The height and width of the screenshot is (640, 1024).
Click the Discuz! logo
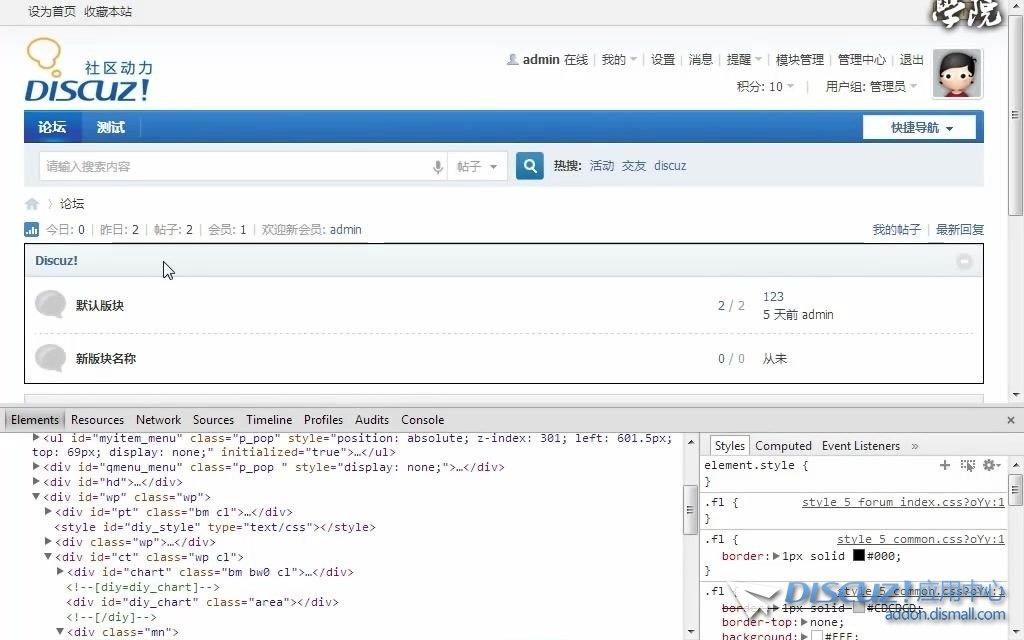[x=88, y=72]
